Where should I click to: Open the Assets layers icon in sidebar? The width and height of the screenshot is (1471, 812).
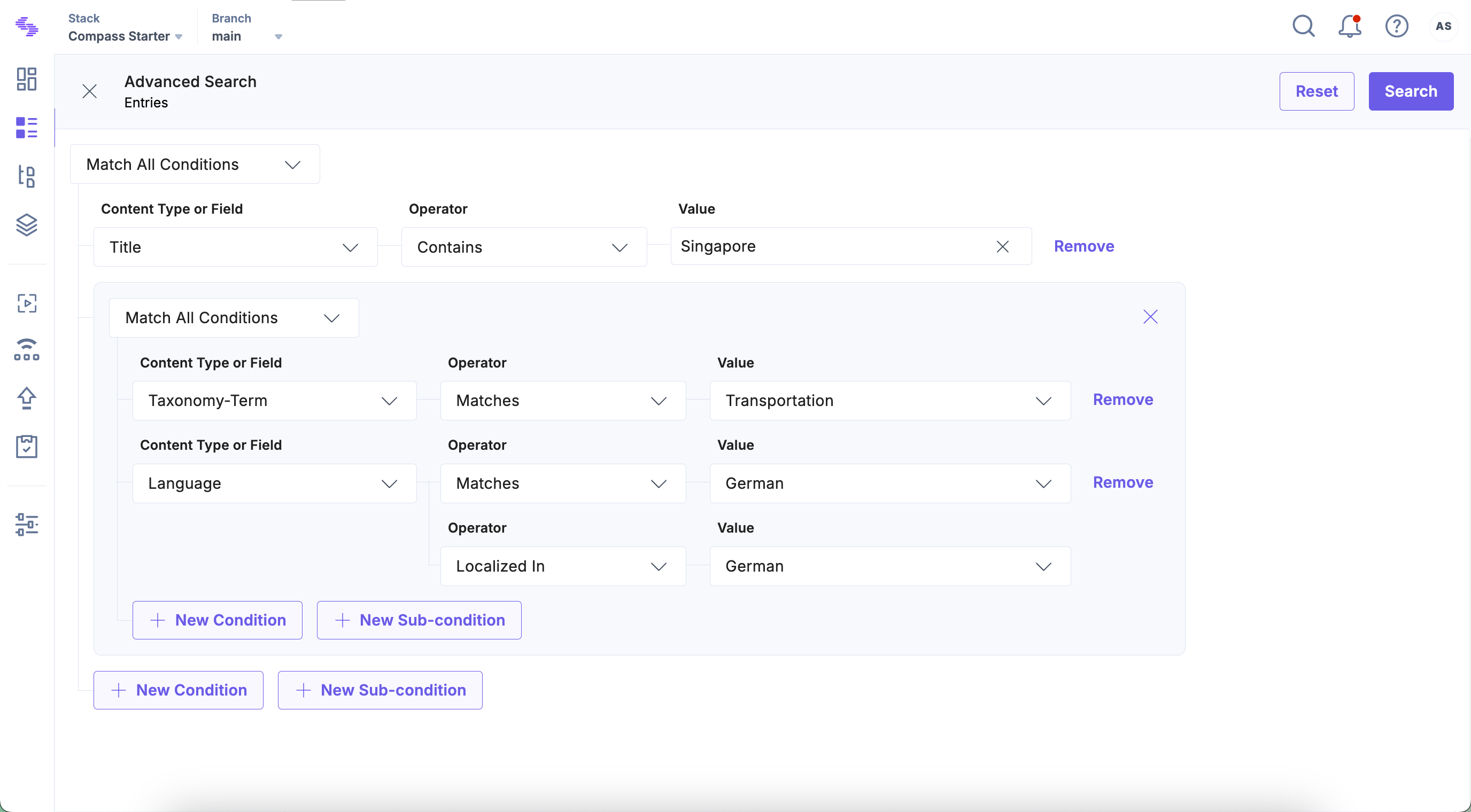pos(27,225)
